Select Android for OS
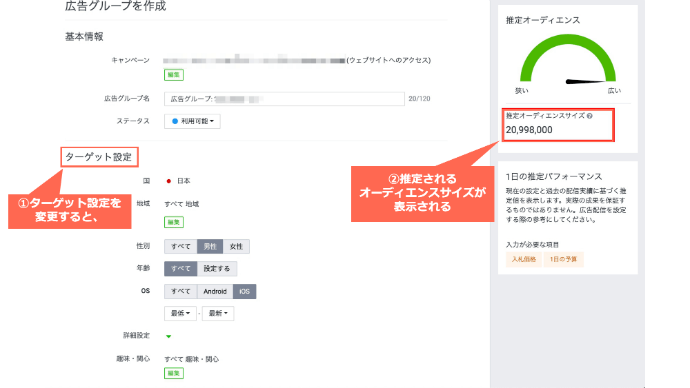The height and width of the screenshot is (388, 690). (x=215, y=292)
